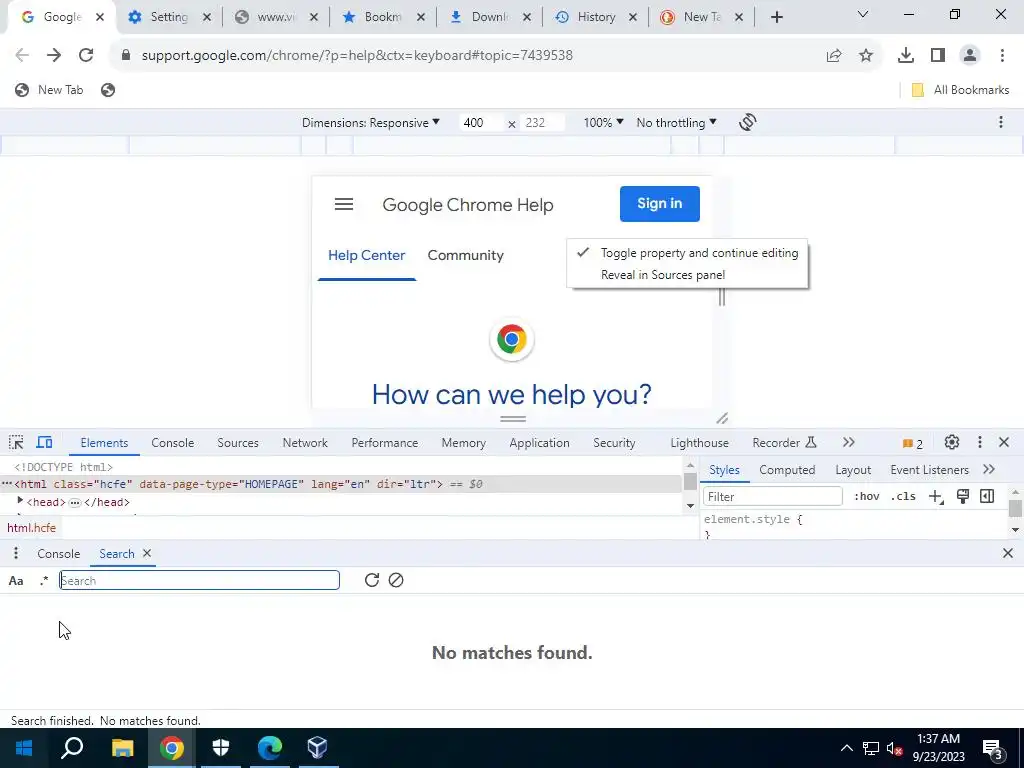
Task: Toggle the :hov element state panel
Action: 867,496
